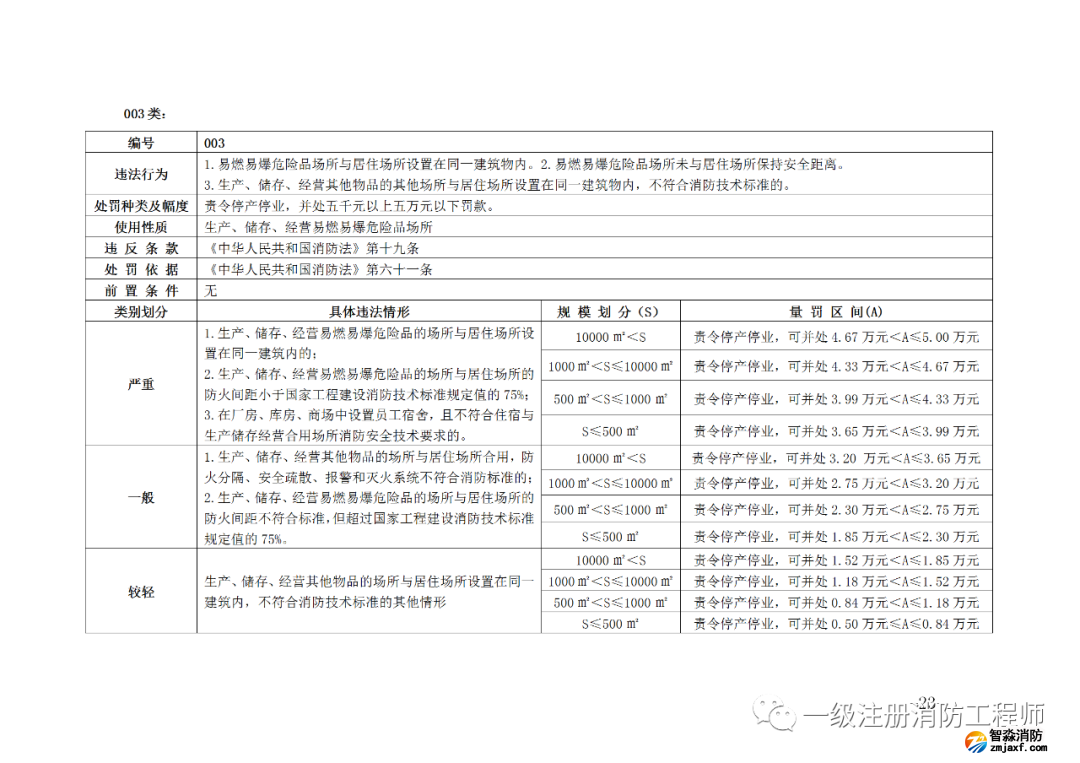The height and width of the screenshot is (763, 1080).
Task: Select the 较轻 category cell
Action: point(141,591)
